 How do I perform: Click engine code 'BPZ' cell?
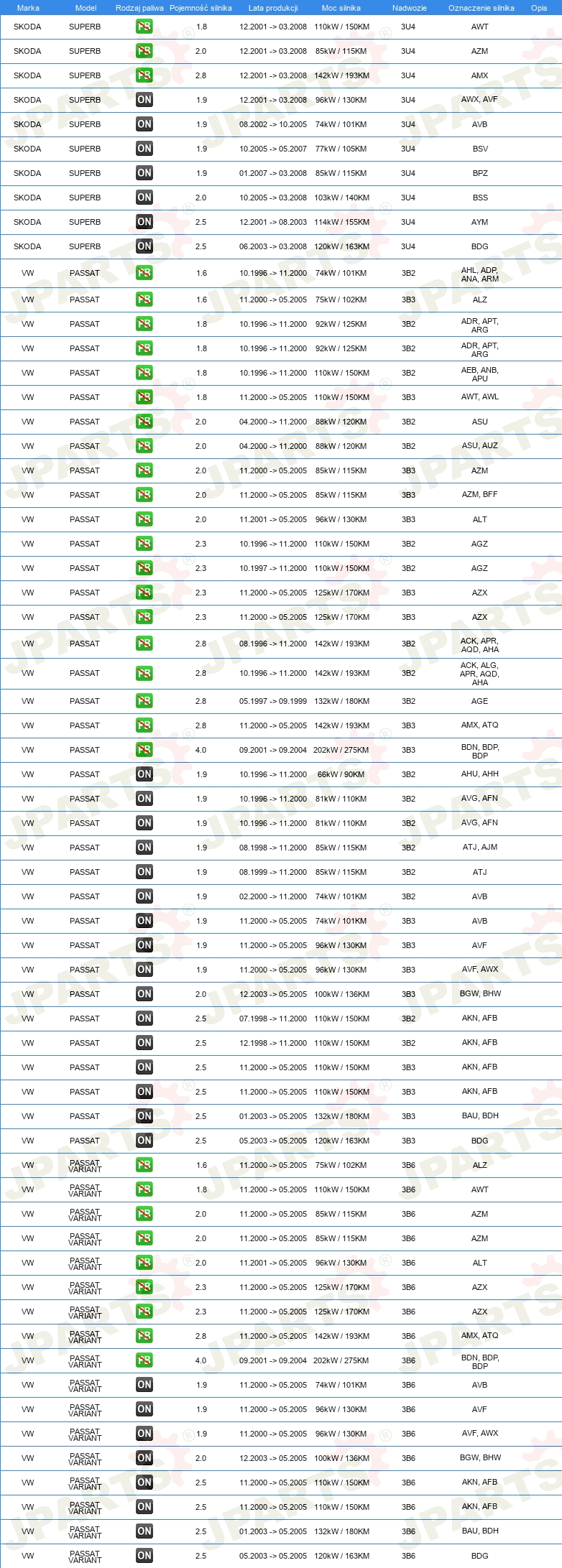click(x=480, y=173)
